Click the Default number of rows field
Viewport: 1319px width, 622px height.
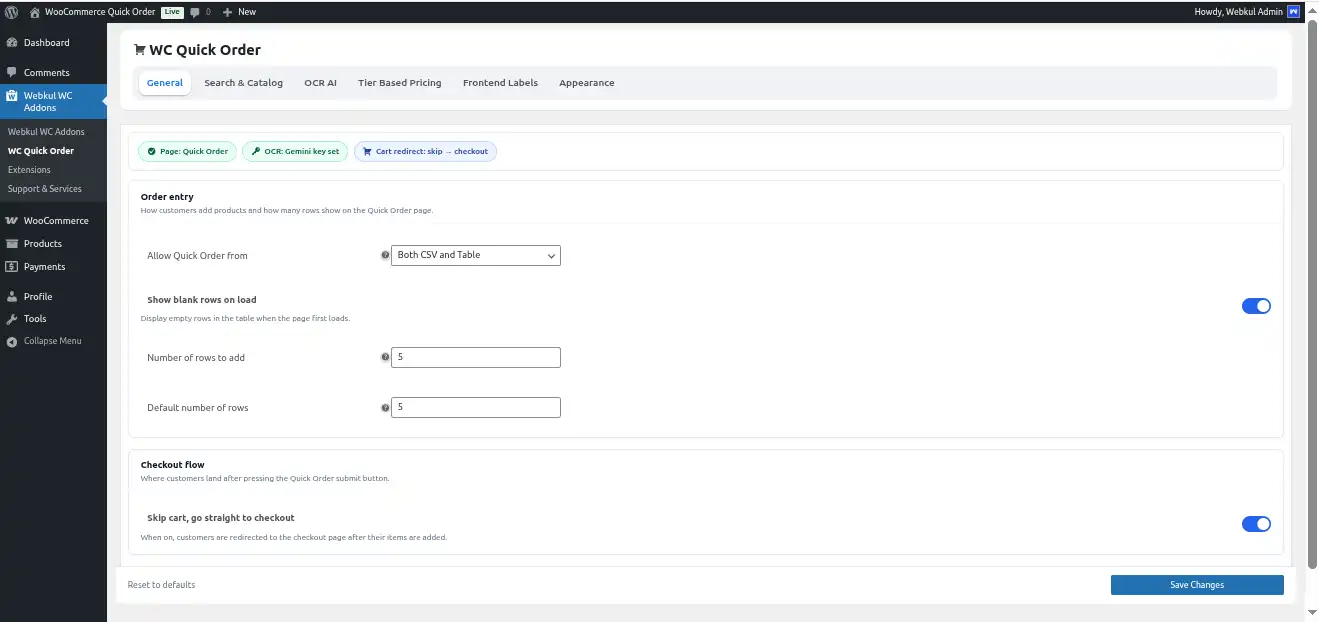(476, 407)
